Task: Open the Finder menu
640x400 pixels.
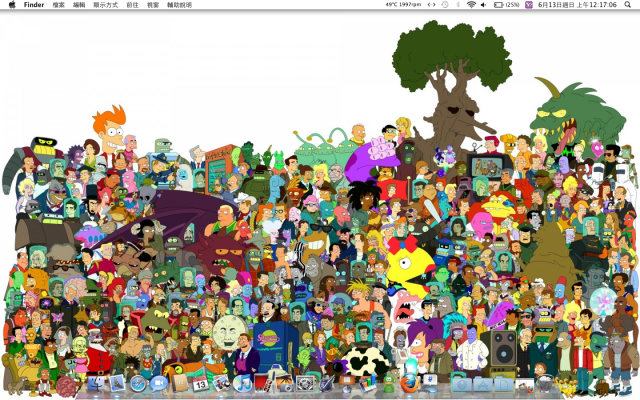Action: (33, 5)
